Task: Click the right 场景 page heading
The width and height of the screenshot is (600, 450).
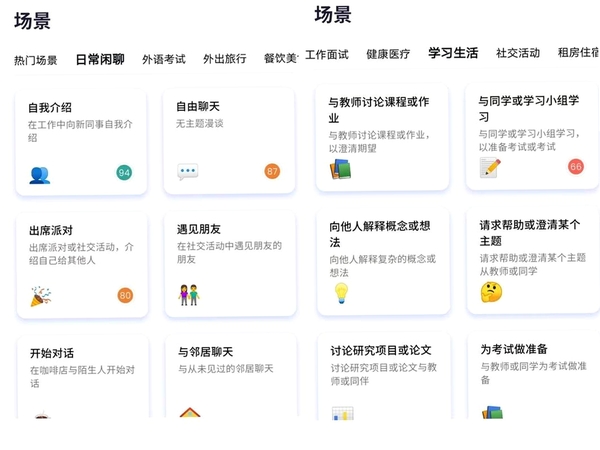Action: tap(333, 15)
